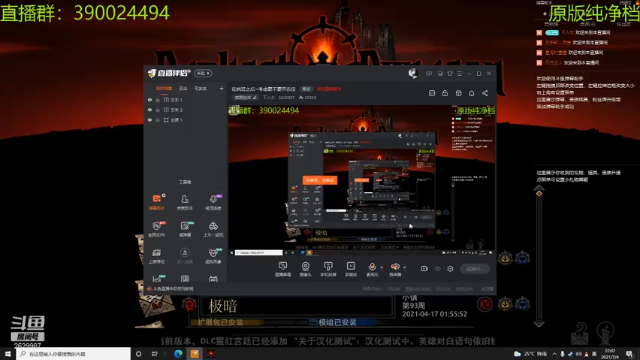Open the download-circle tool

[x=185, y=256]
